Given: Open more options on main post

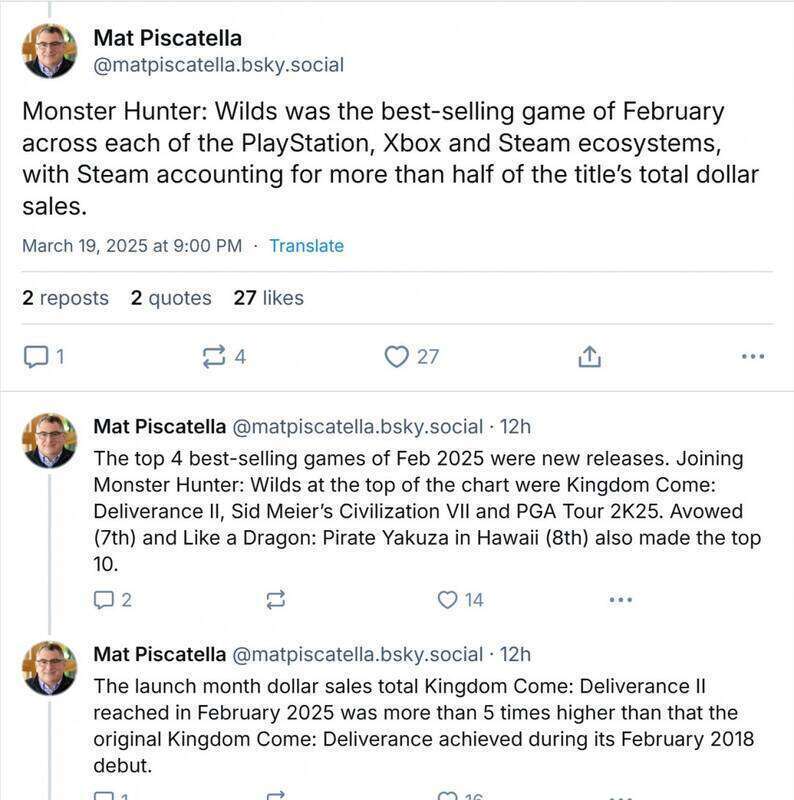Looking at the screenshot, I should [x=753, y=356].
